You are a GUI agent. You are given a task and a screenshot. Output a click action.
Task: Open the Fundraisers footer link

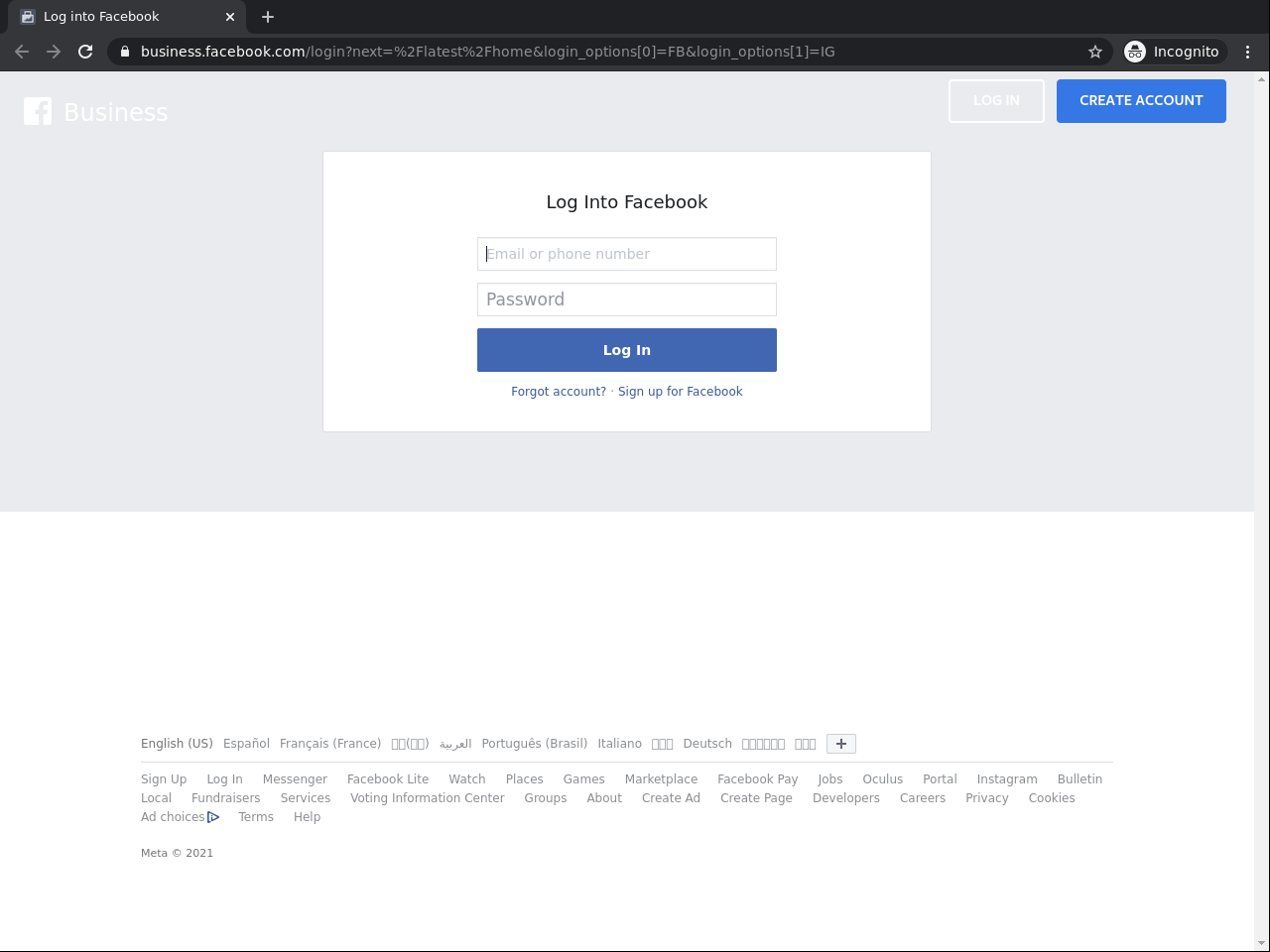226,798
